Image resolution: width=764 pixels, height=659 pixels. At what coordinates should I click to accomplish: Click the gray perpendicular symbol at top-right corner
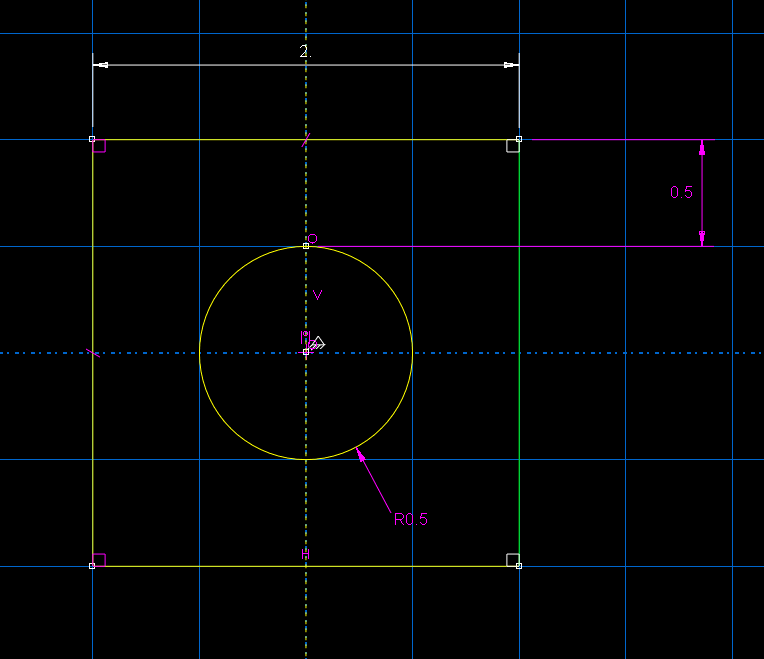[x=512, y=146]
